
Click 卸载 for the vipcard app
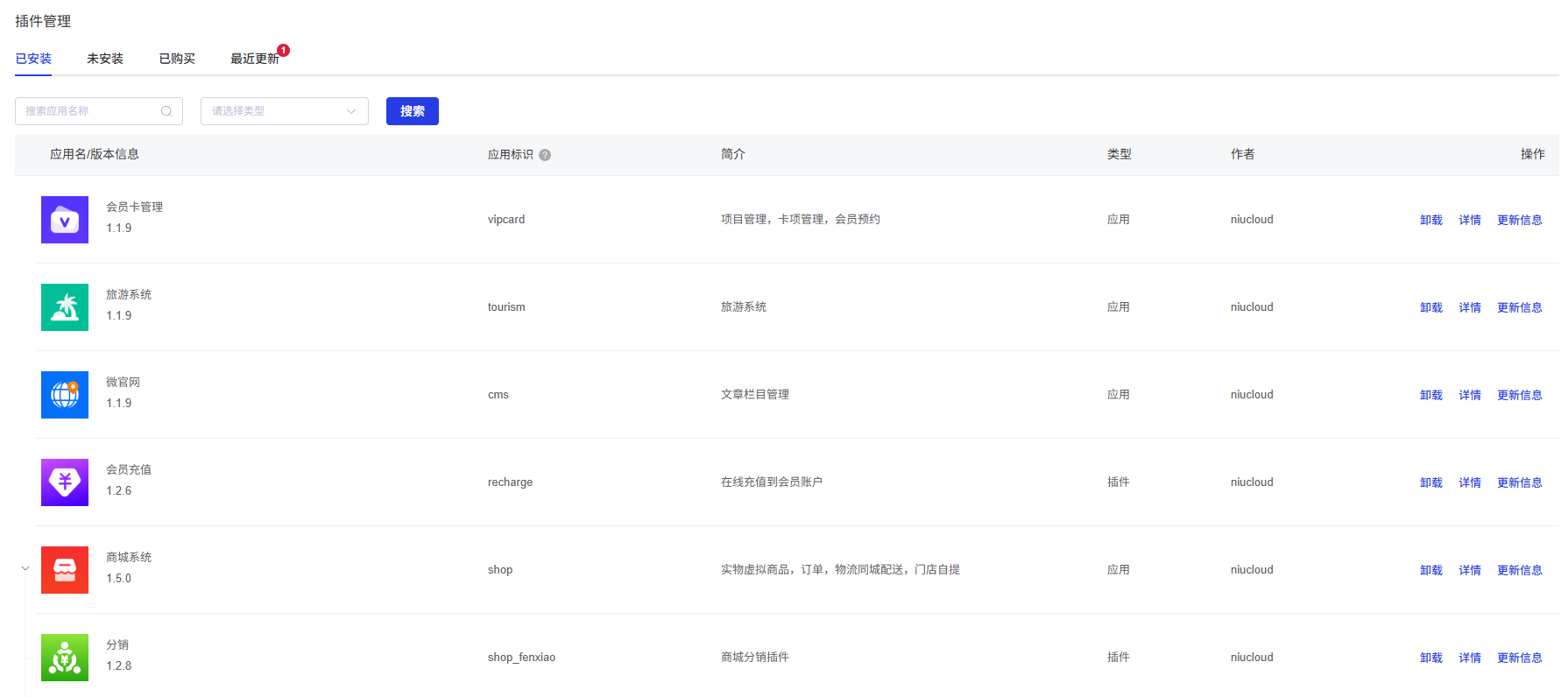[x=1430, y=220]
